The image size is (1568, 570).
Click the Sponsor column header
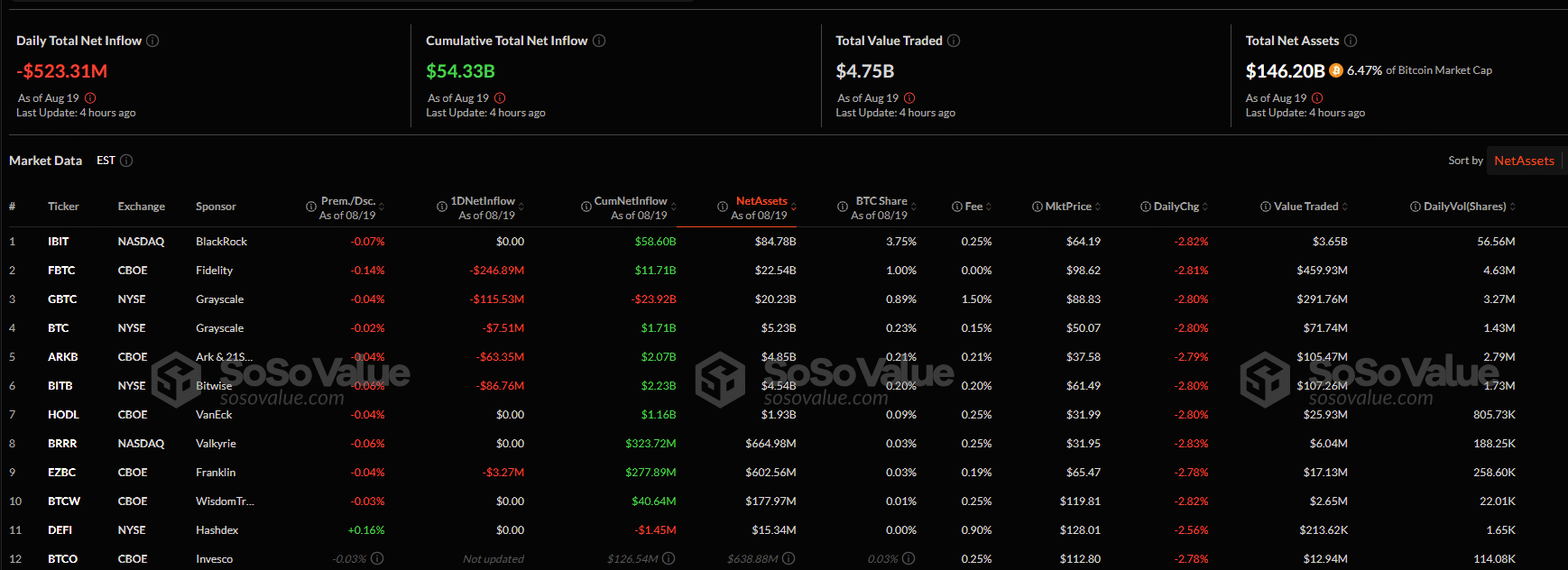pyautogui.click(x=216, y=207)
